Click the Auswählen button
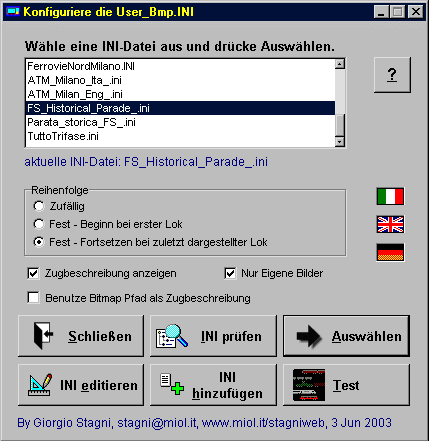The image size is (429, 441). pyautogui.click(x=346, y=336)
